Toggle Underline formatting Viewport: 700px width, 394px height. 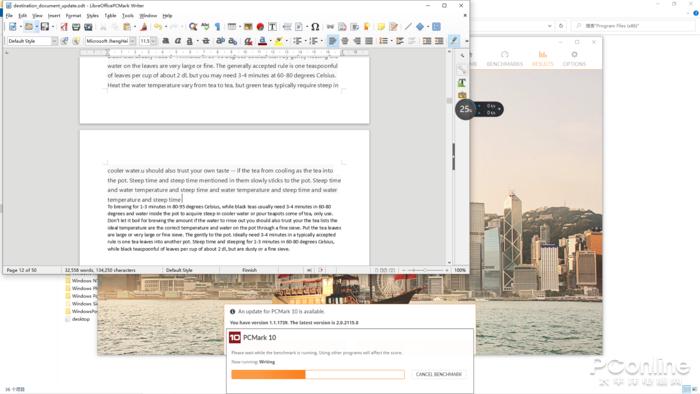point(190,41)
